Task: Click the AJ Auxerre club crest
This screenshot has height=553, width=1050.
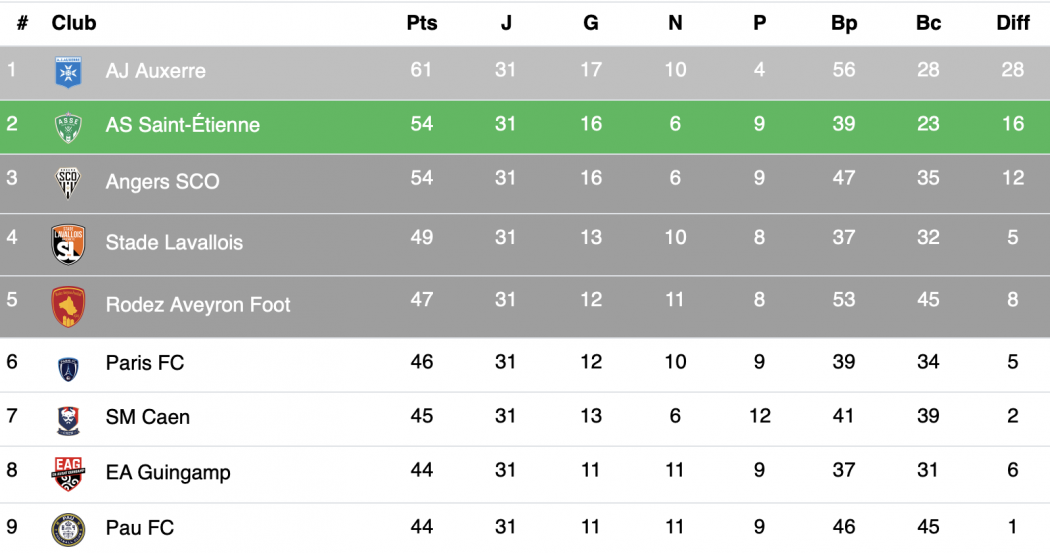Action: click(x=68, y=71)
